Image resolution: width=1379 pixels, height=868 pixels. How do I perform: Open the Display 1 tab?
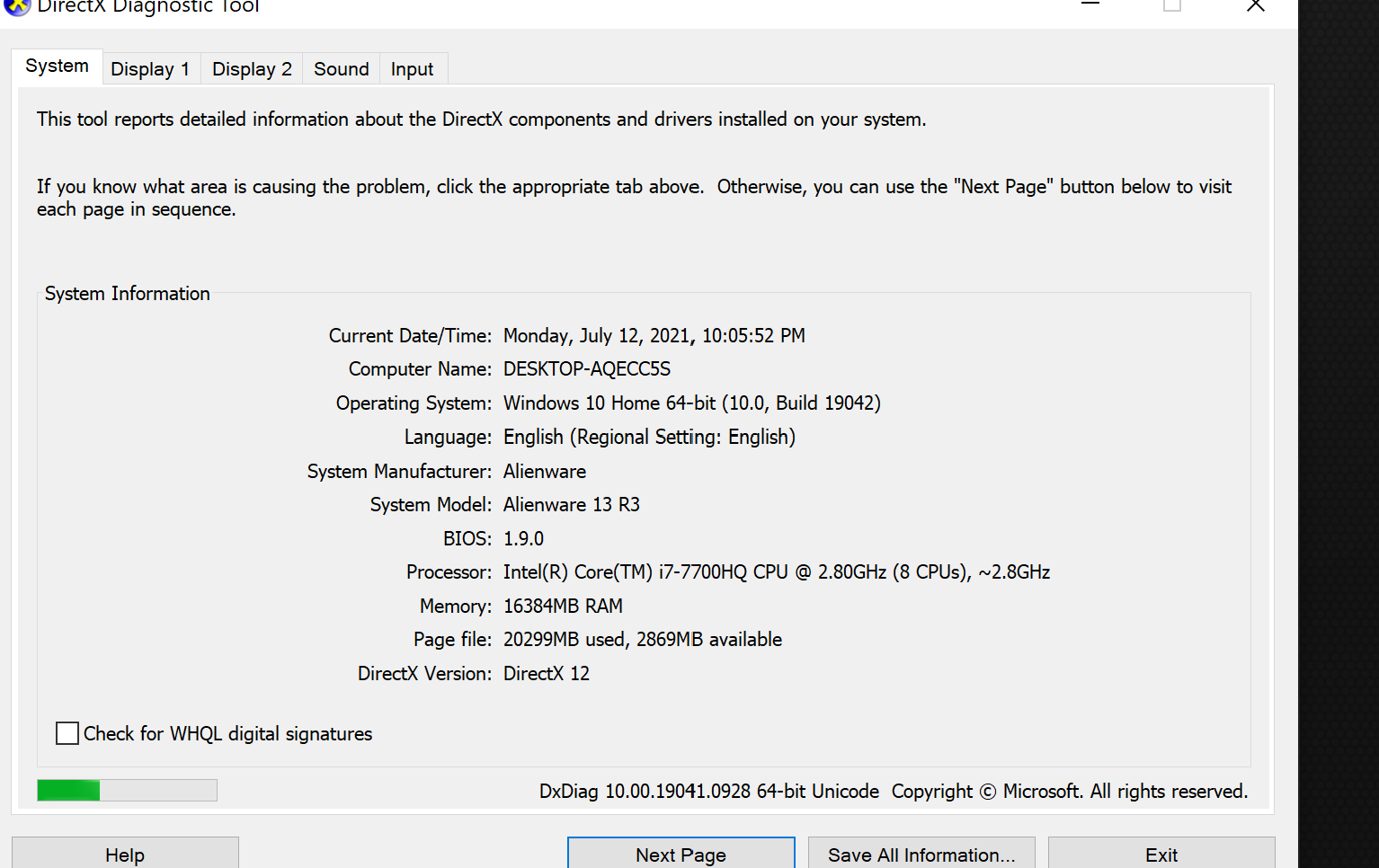click(150, 69)
